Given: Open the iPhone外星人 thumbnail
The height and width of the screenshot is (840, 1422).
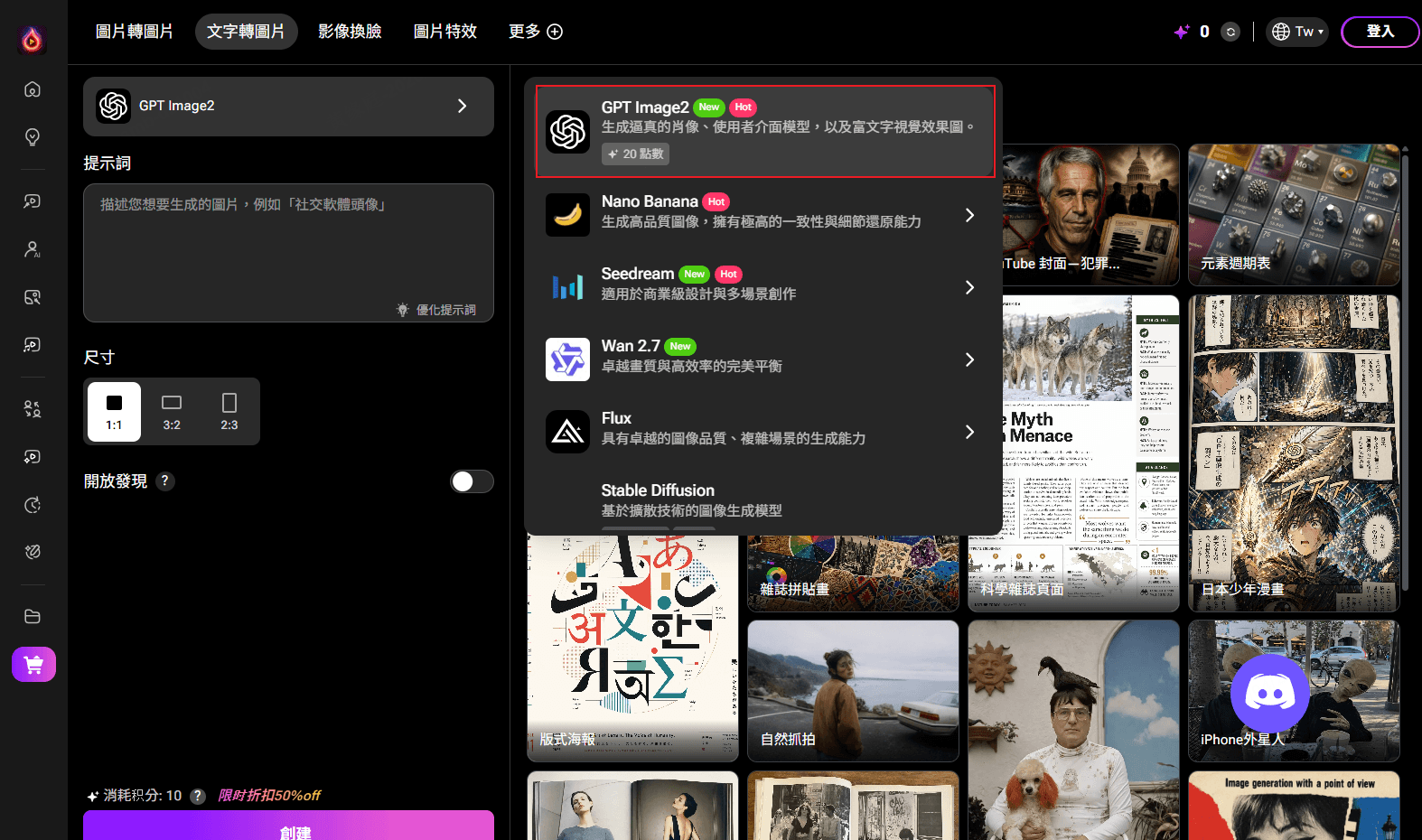Looking at the screenshot, I should 1294,691.
